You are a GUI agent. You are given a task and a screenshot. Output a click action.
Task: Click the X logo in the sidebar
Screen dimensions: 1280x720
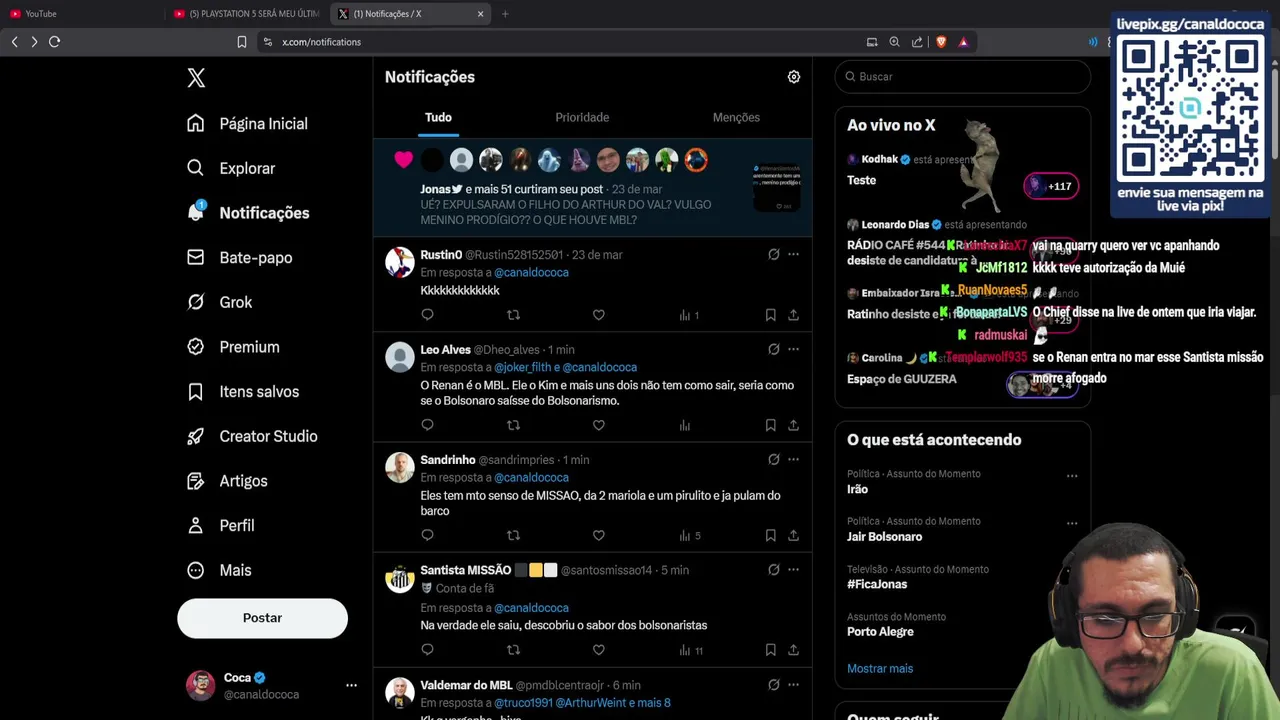196,78
